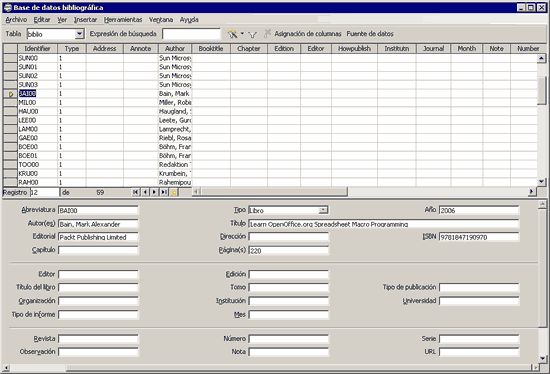
Task: Go to the first record
Action: pyautogui.click(x=136, y=192)
